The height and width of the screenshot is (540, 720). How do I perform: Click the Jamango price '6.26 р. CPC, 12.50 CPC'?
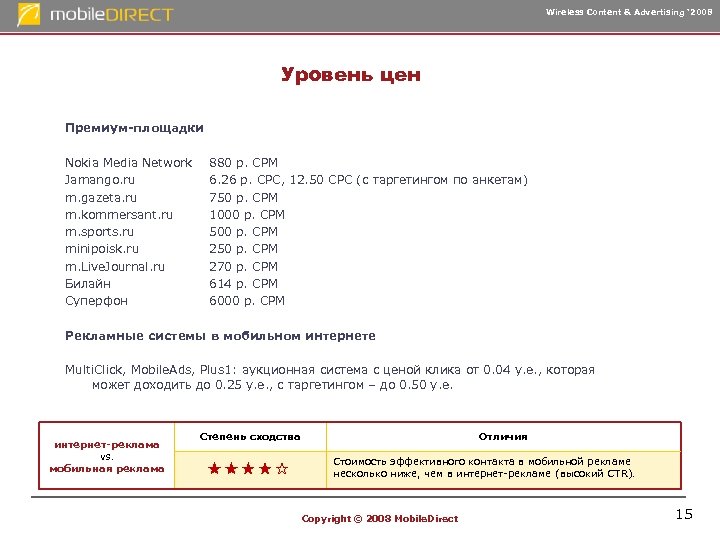281,180
